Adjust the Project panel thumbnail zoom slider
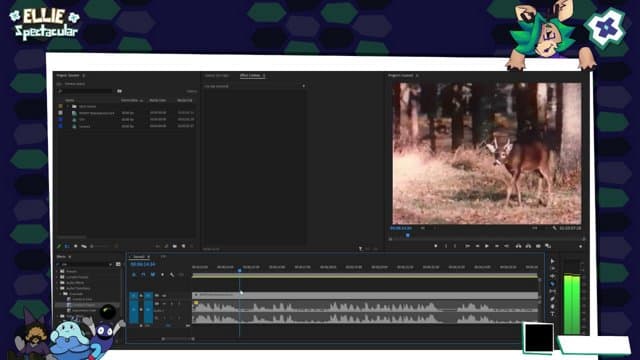The height and width of the screenshot is (360, 640). click(100, 246)
